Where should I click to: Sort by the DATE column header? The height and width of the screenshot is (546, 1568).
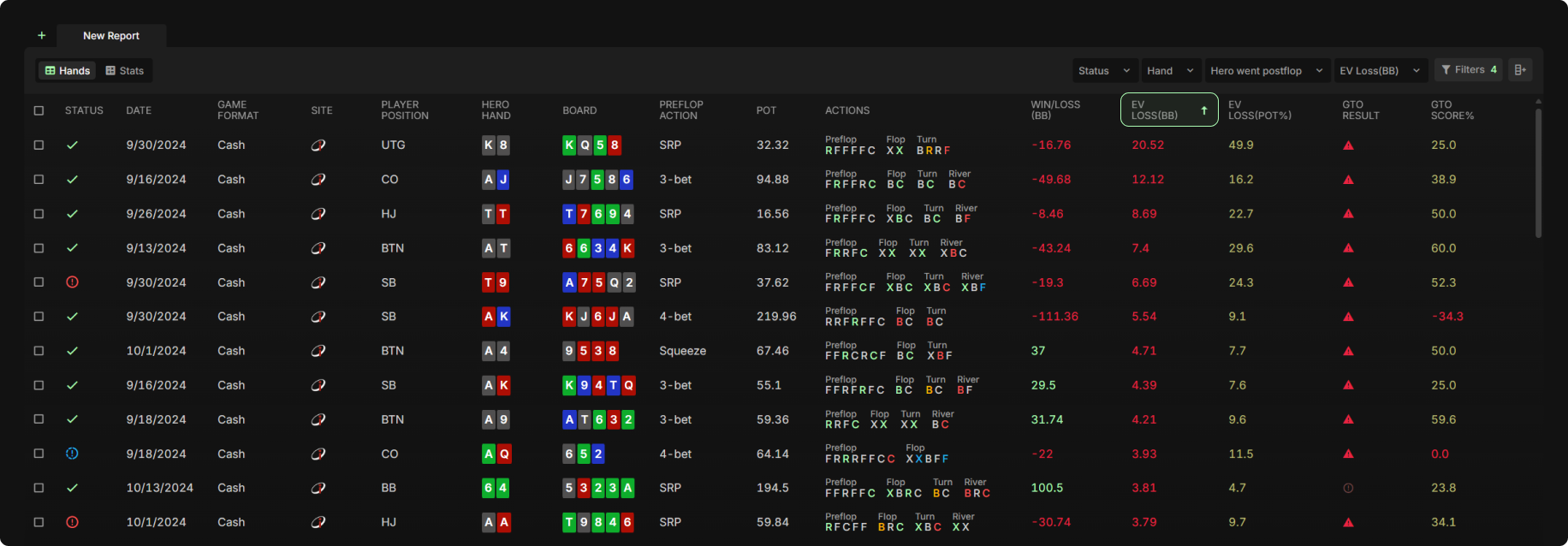point(139,110)
